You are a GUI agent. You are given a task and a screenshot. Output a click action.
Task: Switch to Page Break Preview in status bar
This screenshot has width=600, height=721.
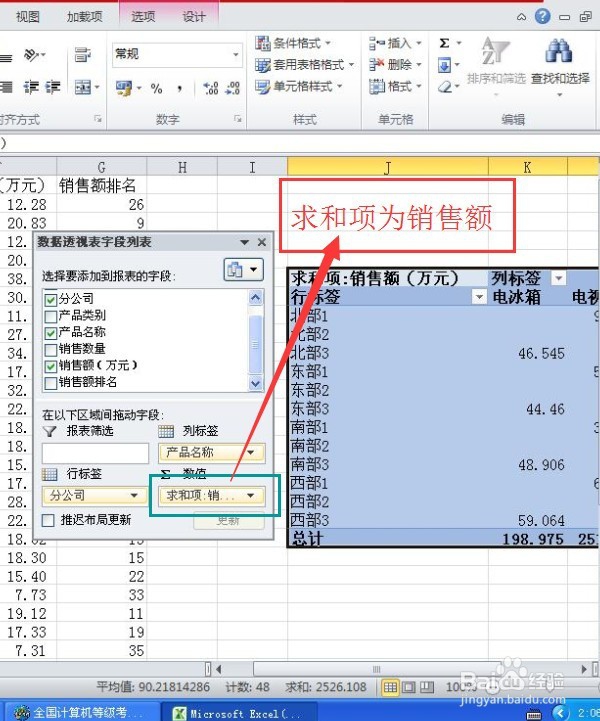click(x=427, y=687)
